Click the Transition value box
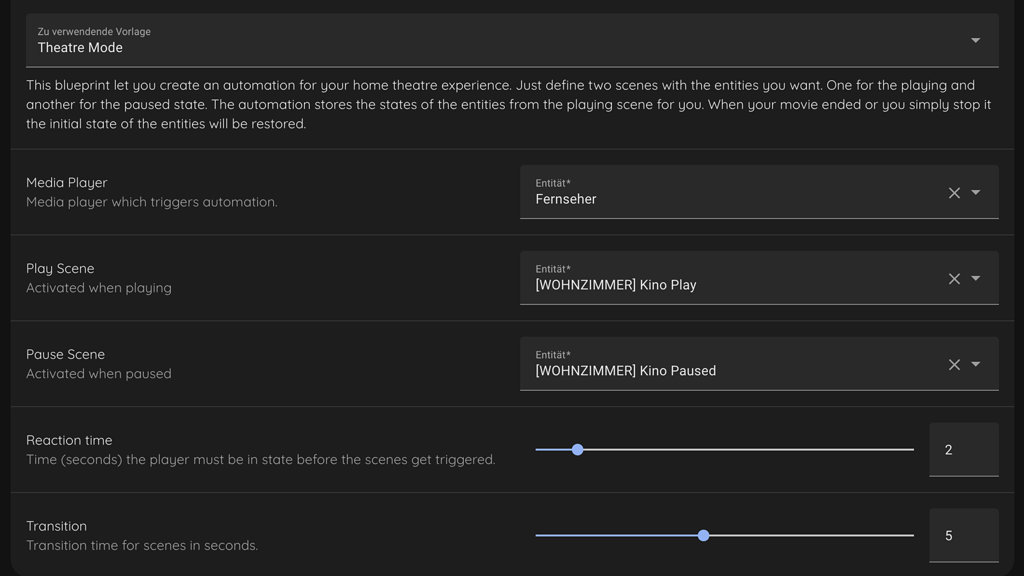Screen dimensions: 1024x576 click(x=963, y=535)
